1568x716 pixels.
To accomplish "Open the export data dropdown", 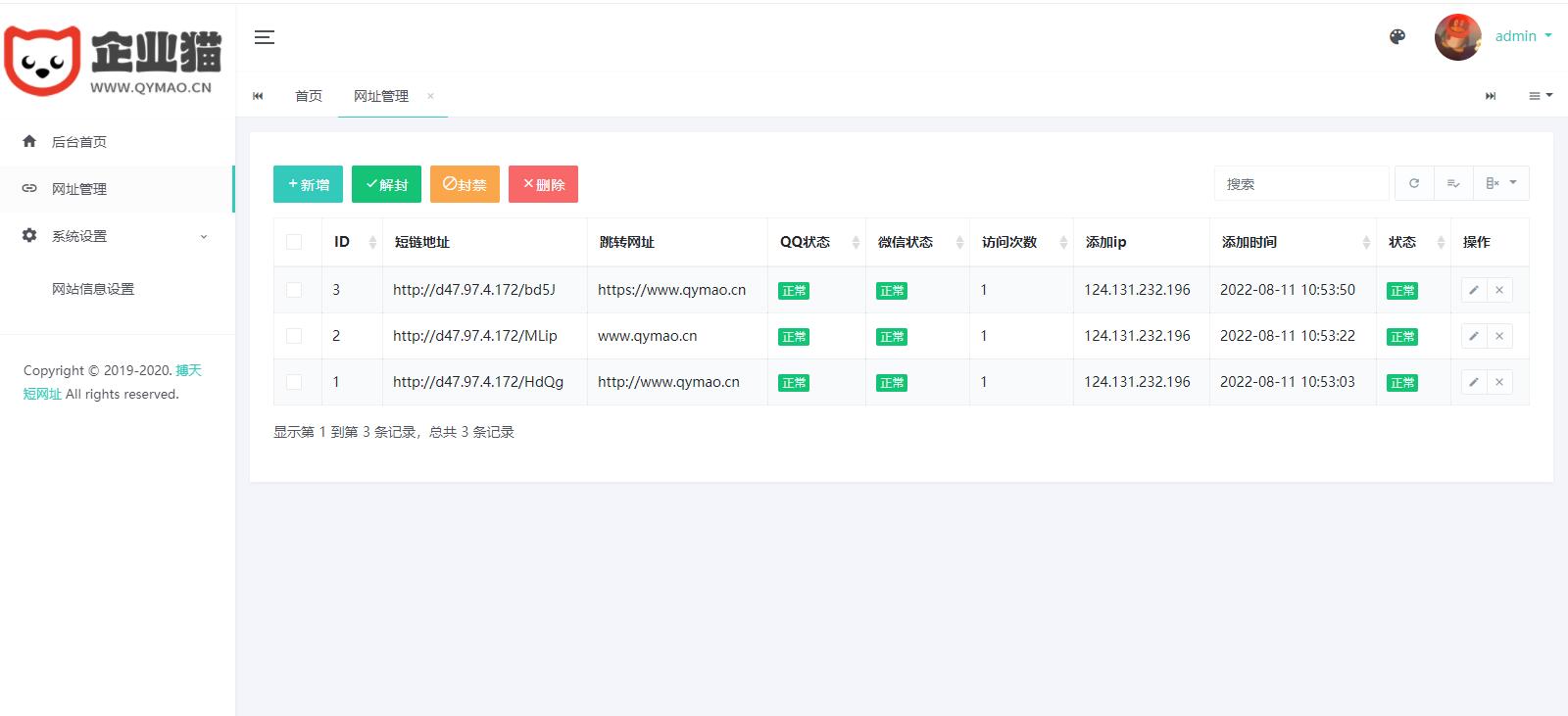I will (x=1500, y=184).
